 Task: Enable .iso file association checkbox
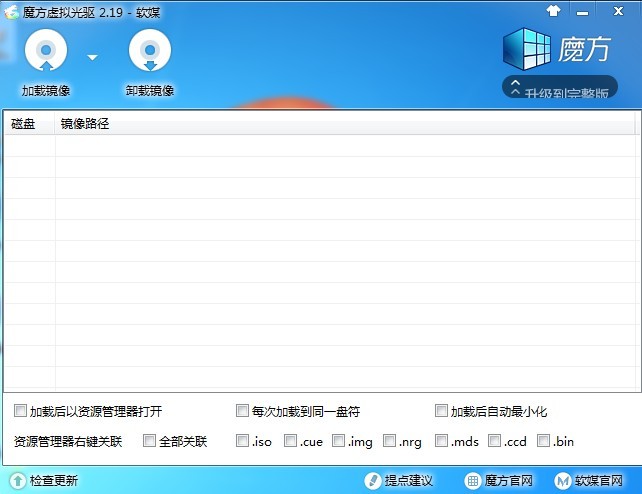[x=242, y=441]
